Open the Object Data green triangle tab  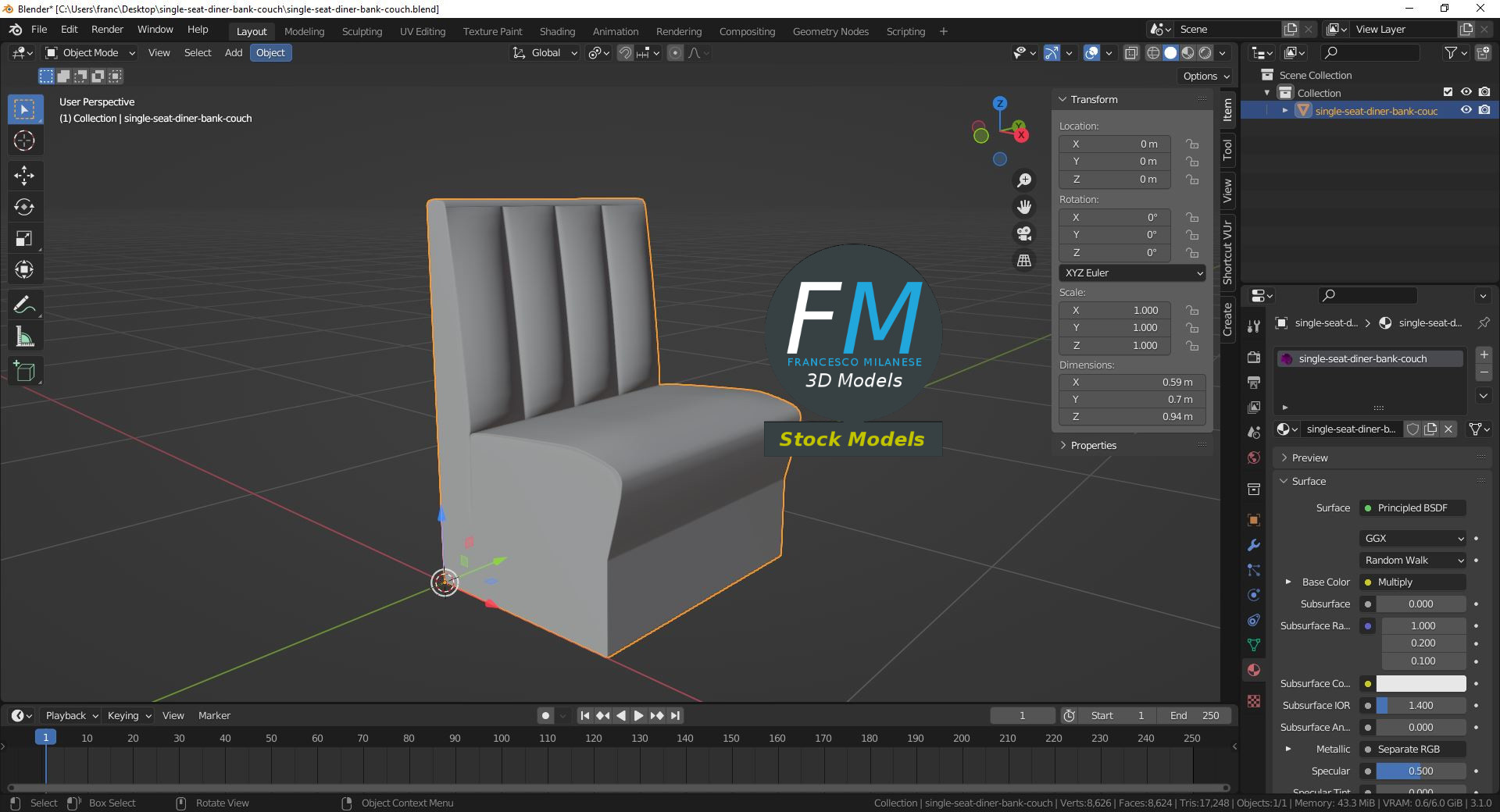tap(1254, 645)
